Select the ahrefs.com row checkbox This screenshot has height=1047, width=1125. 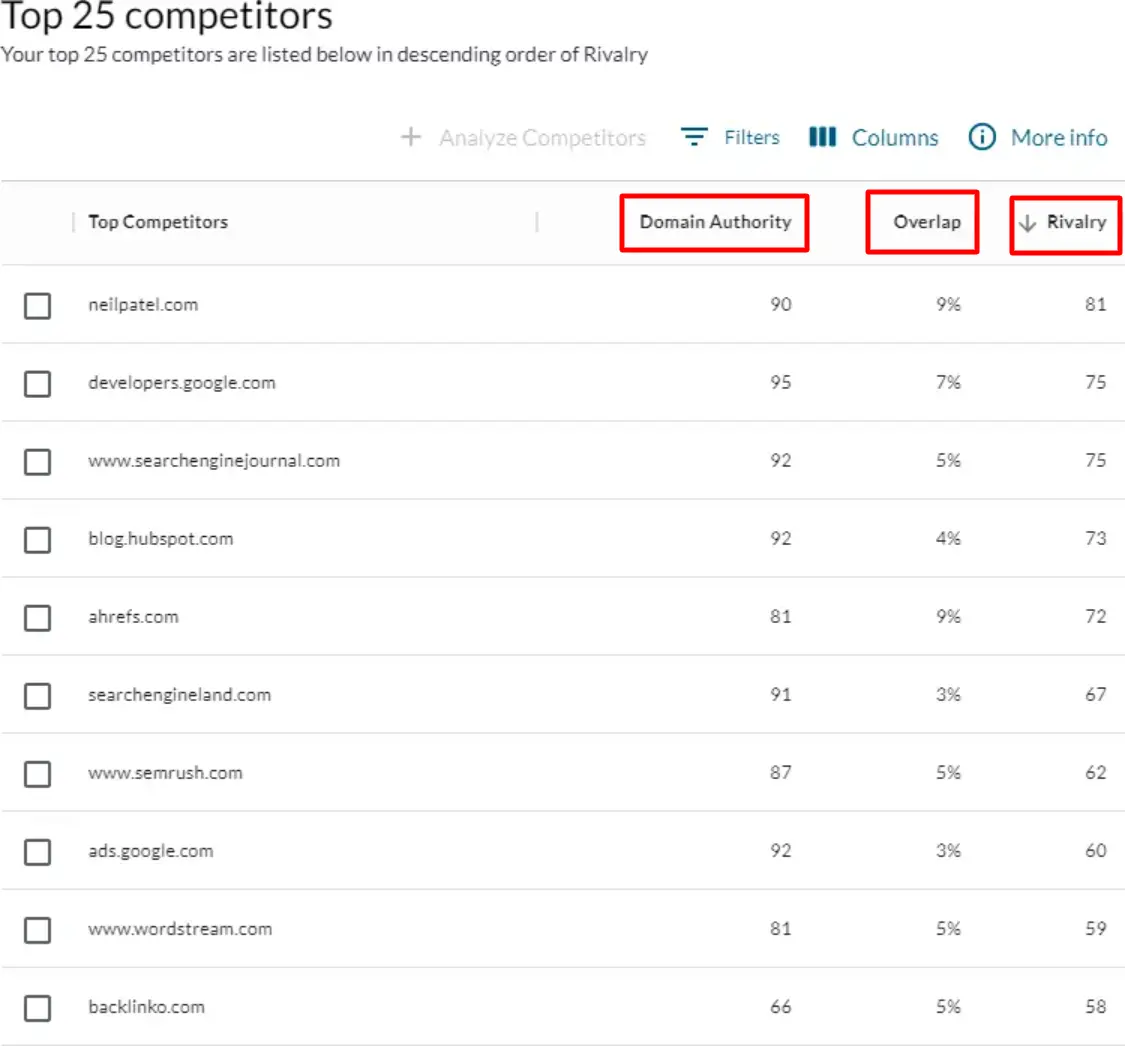pyautogui.click(x=37, y=618)
